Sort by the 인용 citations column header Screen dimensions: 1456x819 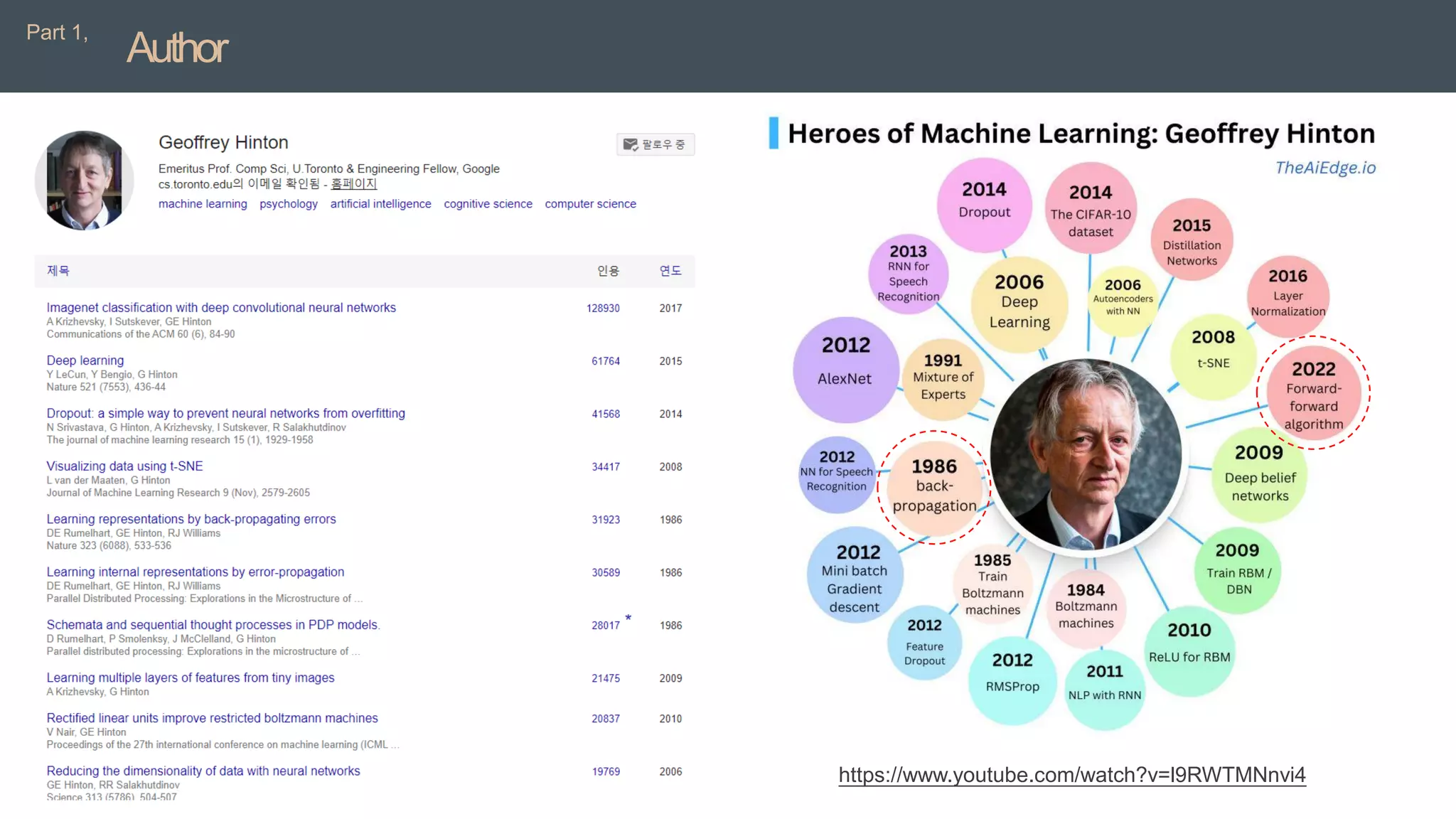pos(609,271)
